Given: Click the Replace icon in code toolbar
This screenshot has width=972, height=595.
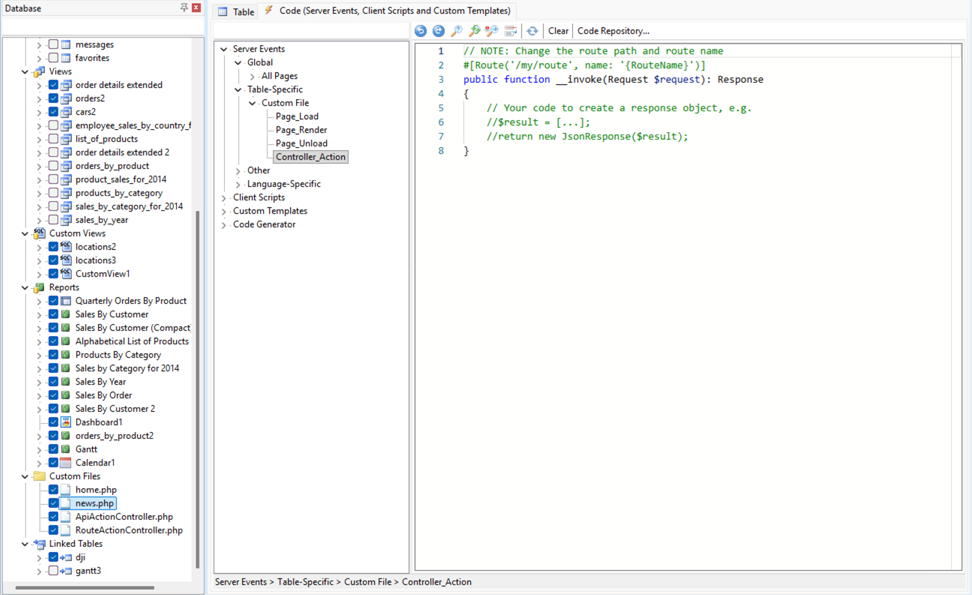Looking at the screenshot, I should point(492,31).
